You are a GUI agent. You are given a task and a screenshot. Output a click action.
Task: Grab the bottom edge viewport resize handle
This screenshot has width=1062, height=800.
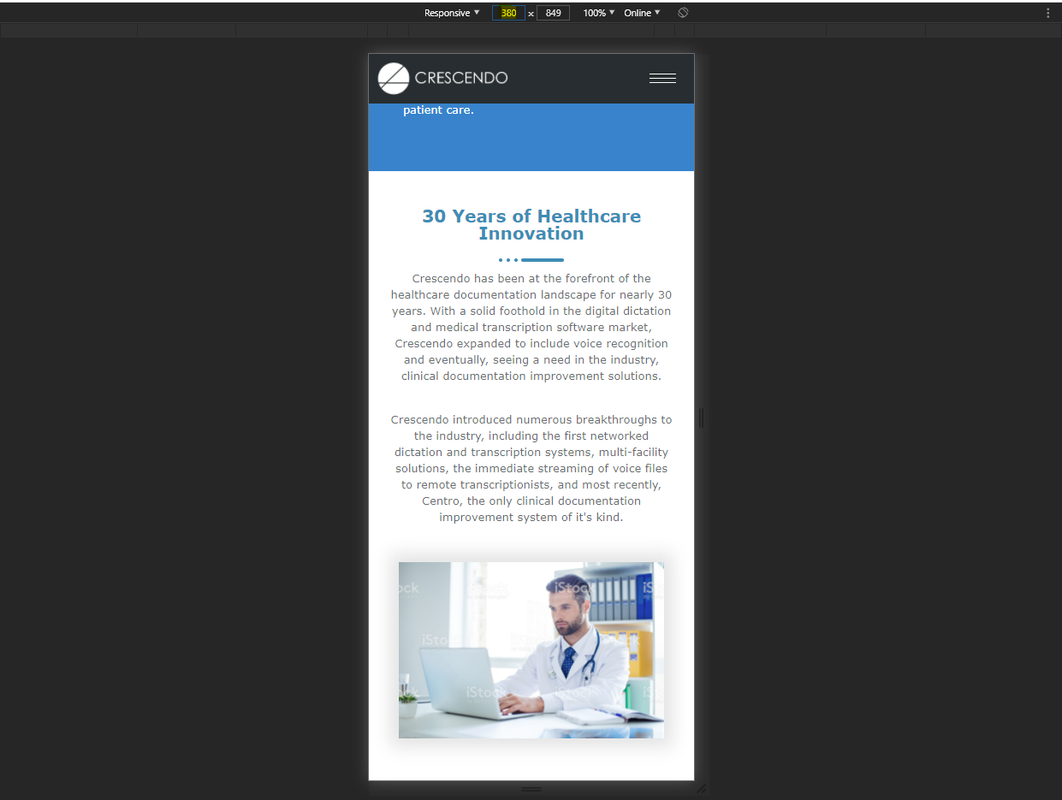tap(531, 789)
